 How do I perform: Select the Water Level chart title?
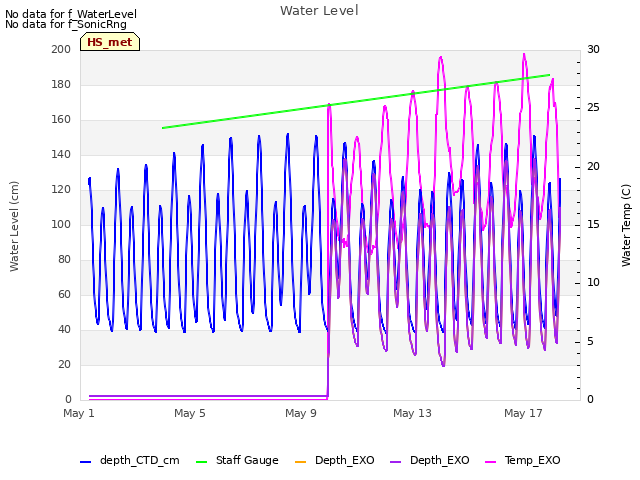point(319,11)
